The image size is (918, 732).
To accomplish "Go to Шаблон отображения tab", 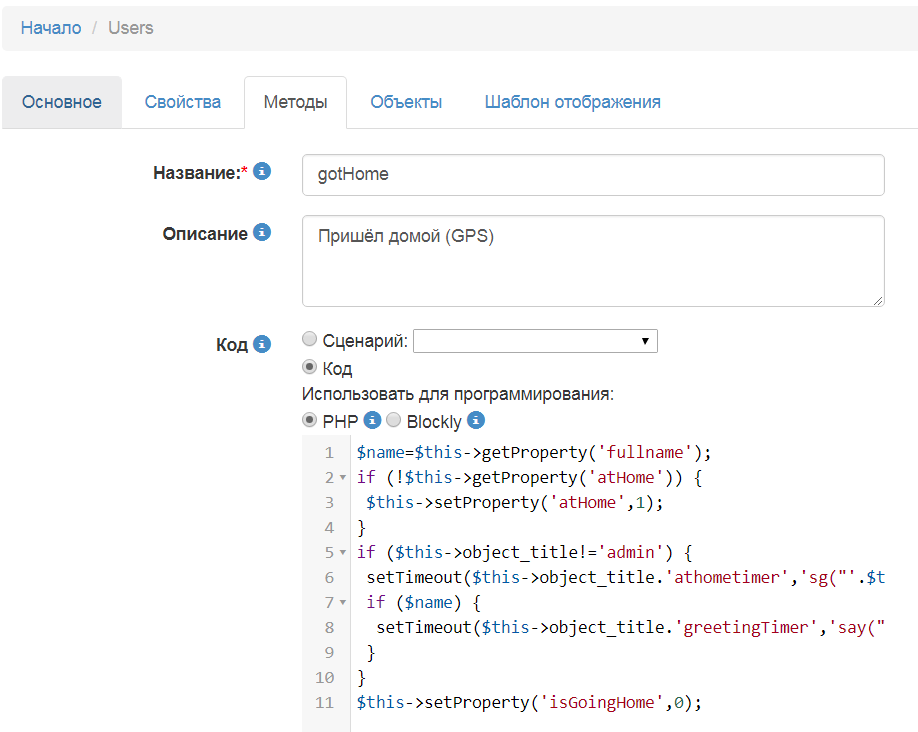I will click(x=572, y=102).
